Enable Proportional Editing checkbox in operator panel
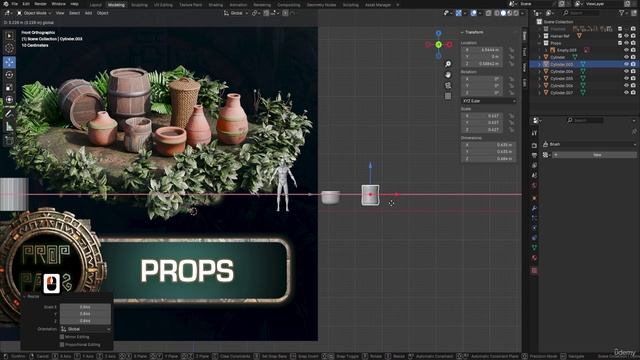Viewport: 640px width, 360px height. point(62,344)
